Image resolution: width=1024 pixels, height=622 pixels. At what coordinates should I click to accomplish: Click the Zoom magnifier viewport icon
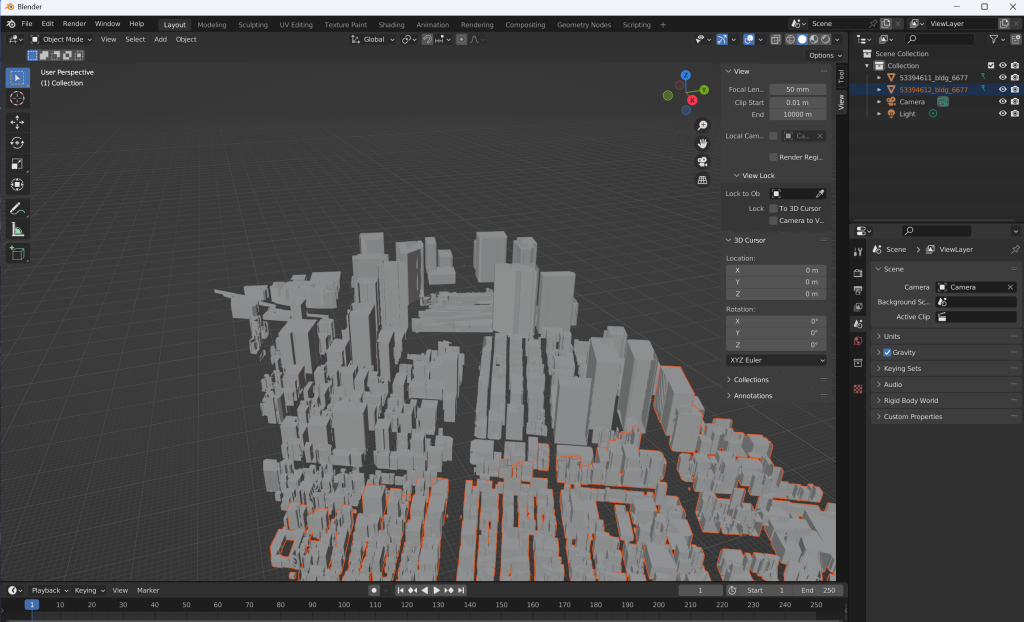click(x=702, y=125)
